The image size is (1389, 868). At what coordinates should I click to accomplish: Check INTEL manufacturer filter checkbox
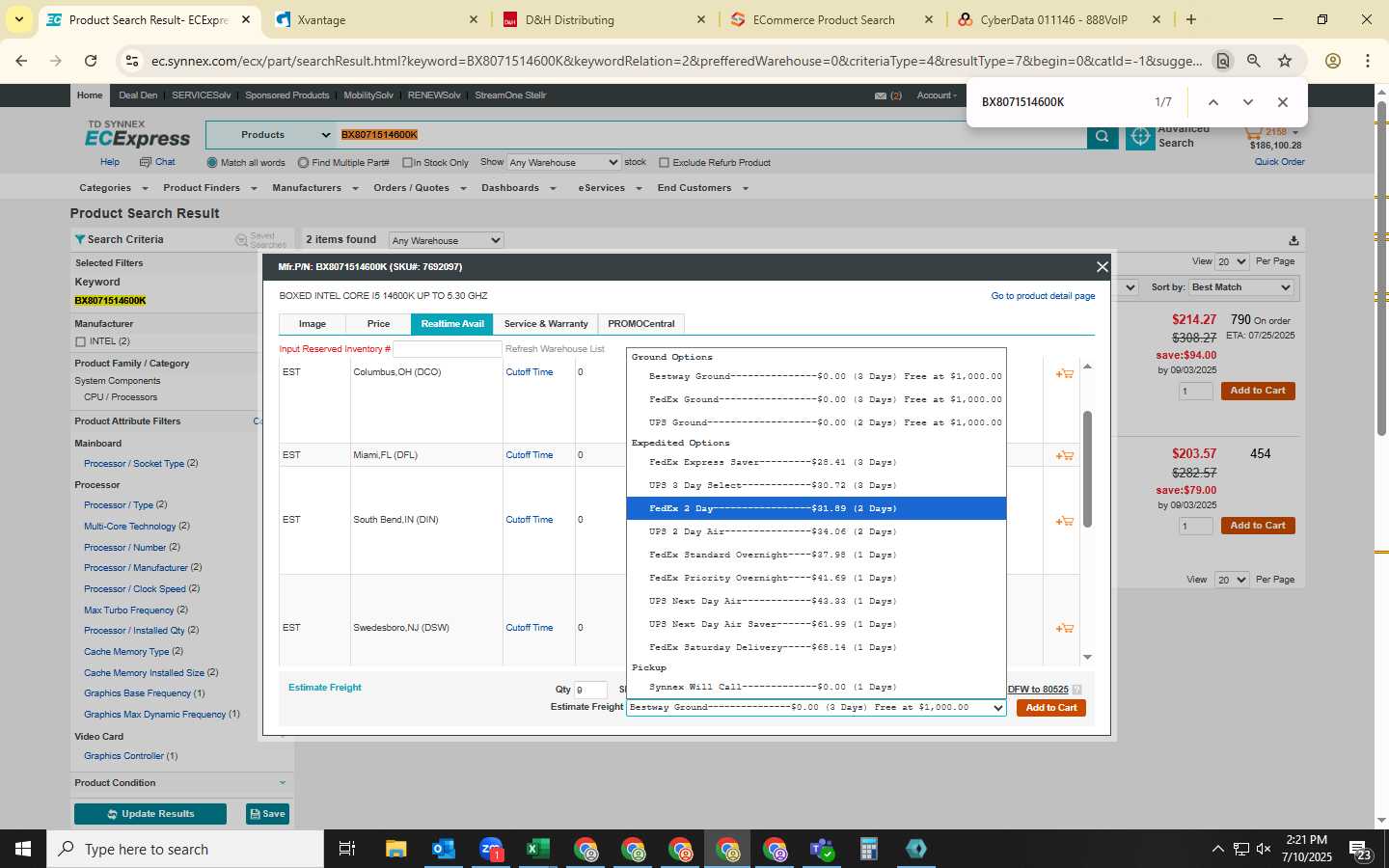[80, 341]
